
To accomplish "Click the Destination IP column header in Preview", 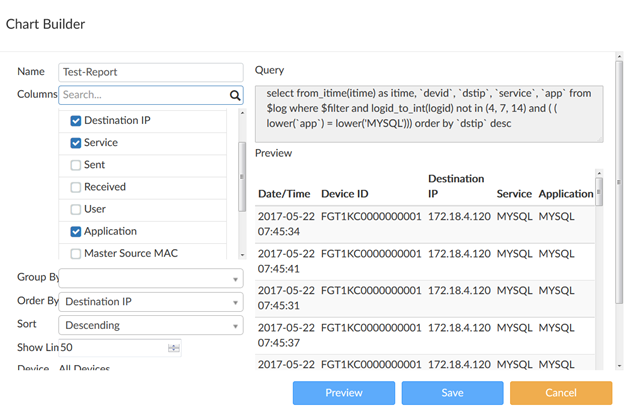I will click(x=455, y=186).
